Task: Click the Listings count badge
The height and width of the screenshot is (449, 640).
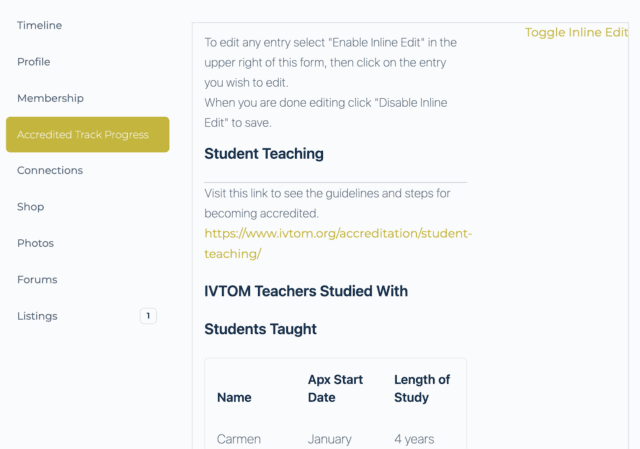Action: [x=148, y=316]
